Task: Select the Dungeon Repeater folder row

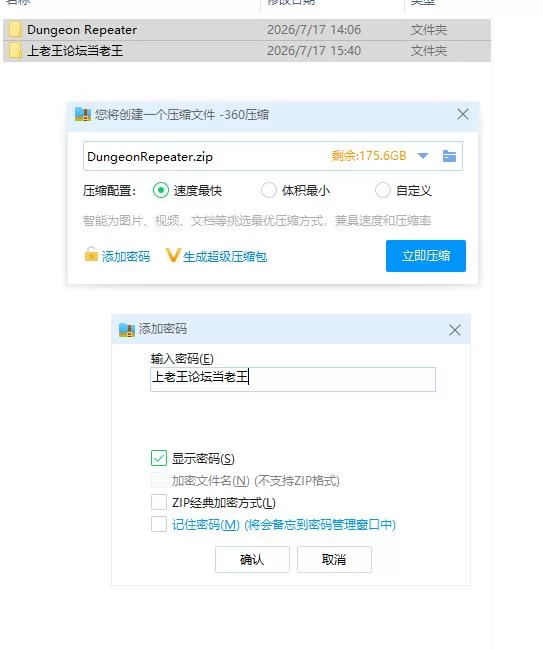Action: (247, 30)
